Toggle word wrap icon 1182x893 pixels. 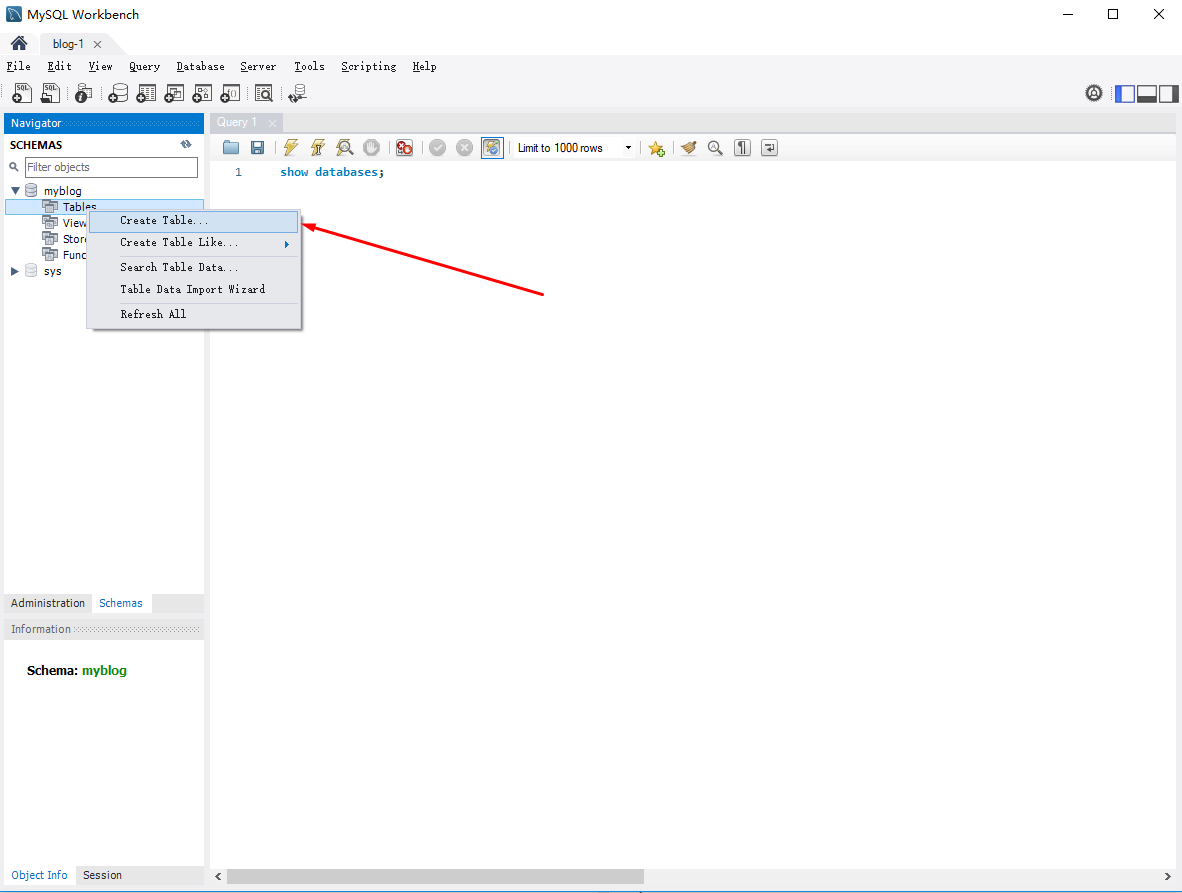point(770,148)
